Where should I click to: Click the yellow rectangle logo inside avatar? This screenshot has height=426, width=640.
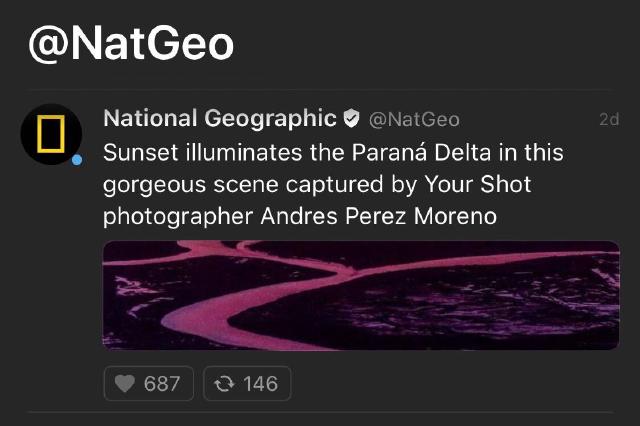[51, 134]
